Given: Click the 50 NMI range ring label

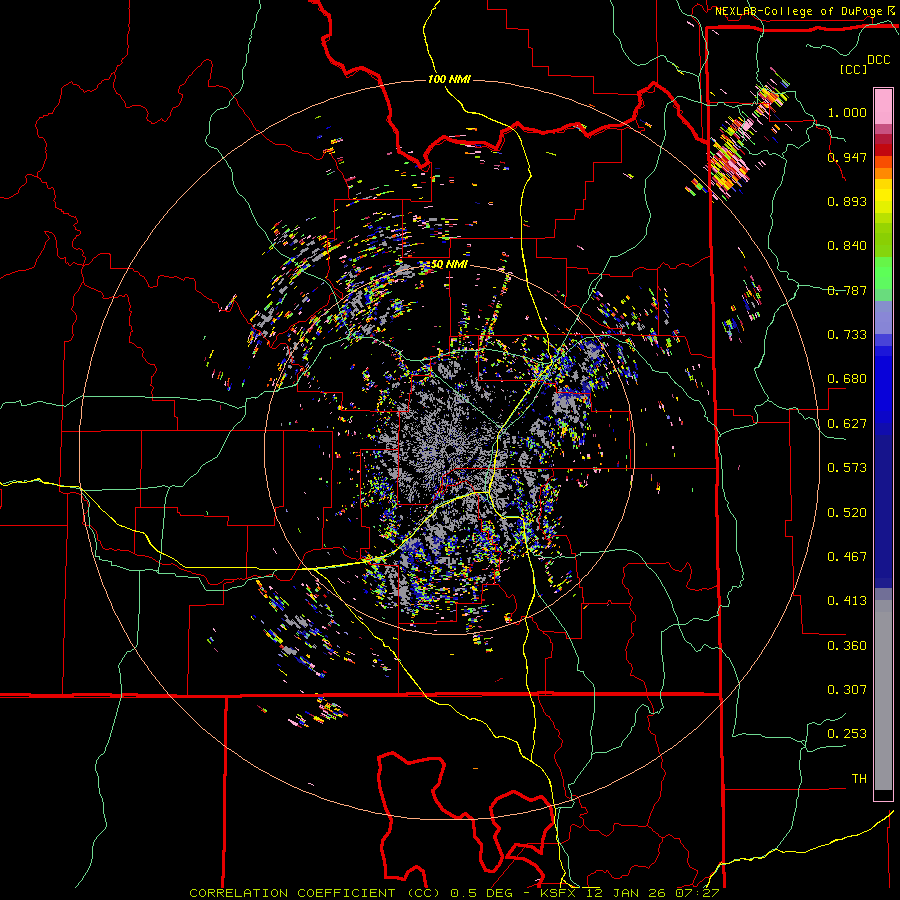Looking at the screenshot, I should pyautogui.click(x=449, y=264).
